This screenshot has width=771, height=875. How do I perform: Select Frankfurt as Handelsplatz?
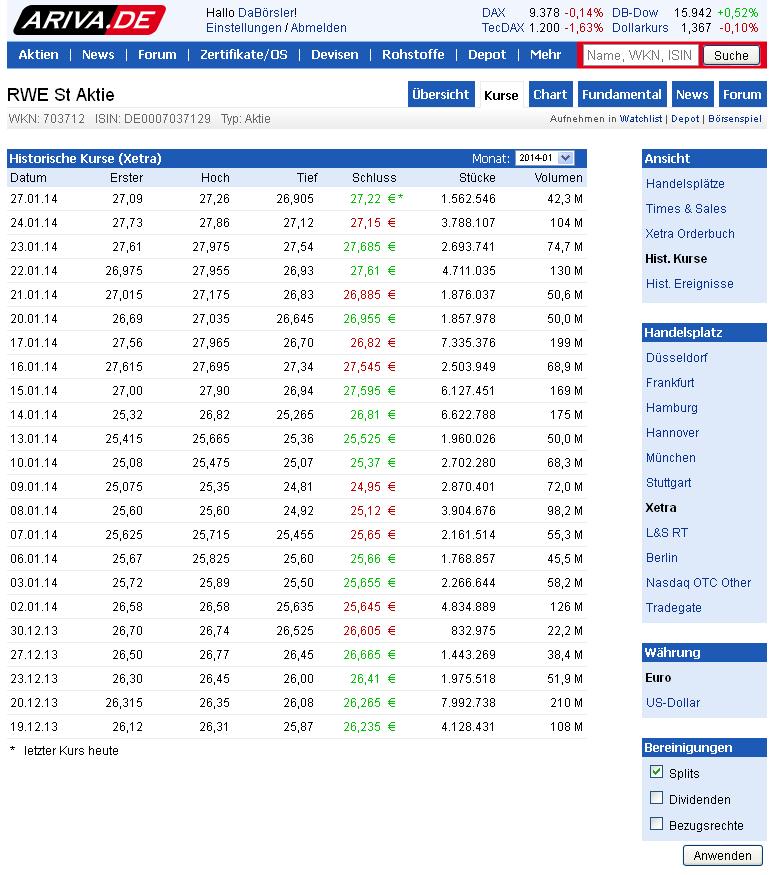click(669, 383)
